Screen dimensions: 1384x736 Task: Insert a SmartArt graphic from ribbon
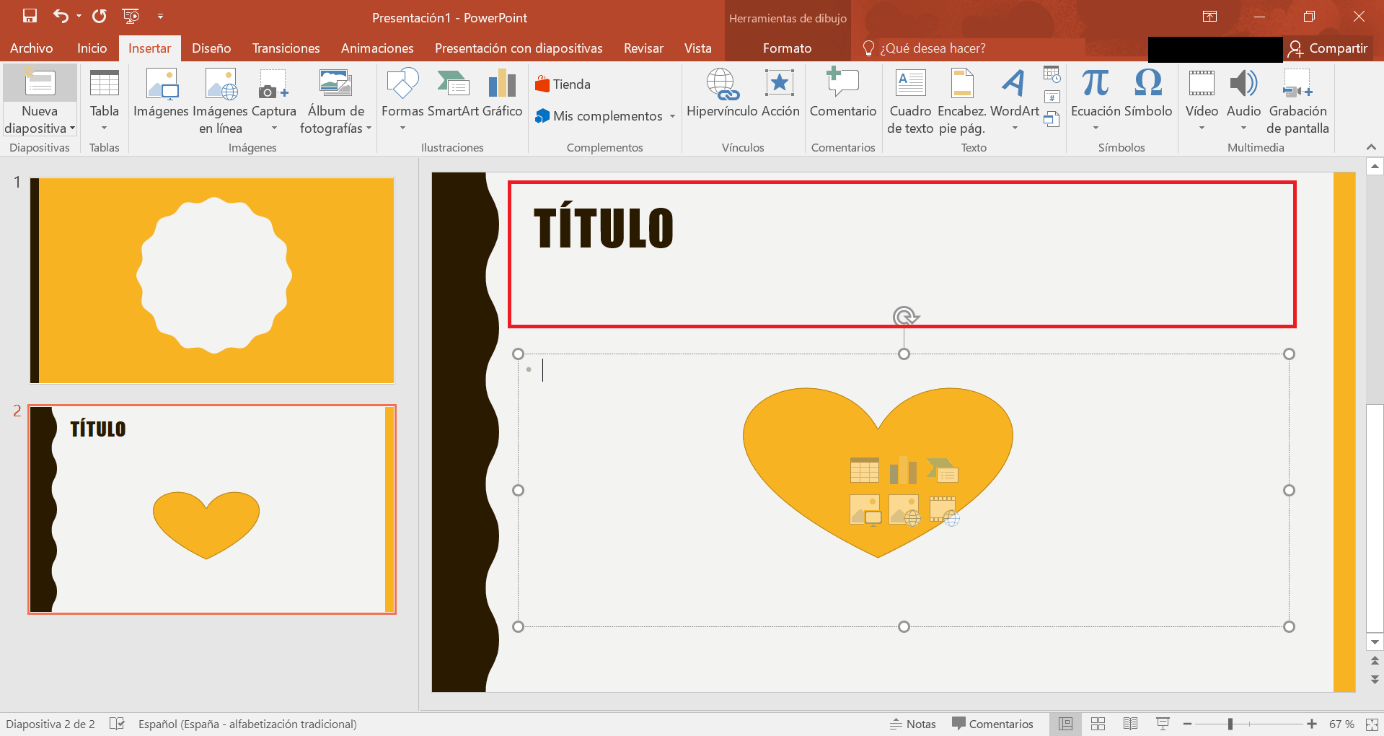pyautogui.click(x=453, y=93)
